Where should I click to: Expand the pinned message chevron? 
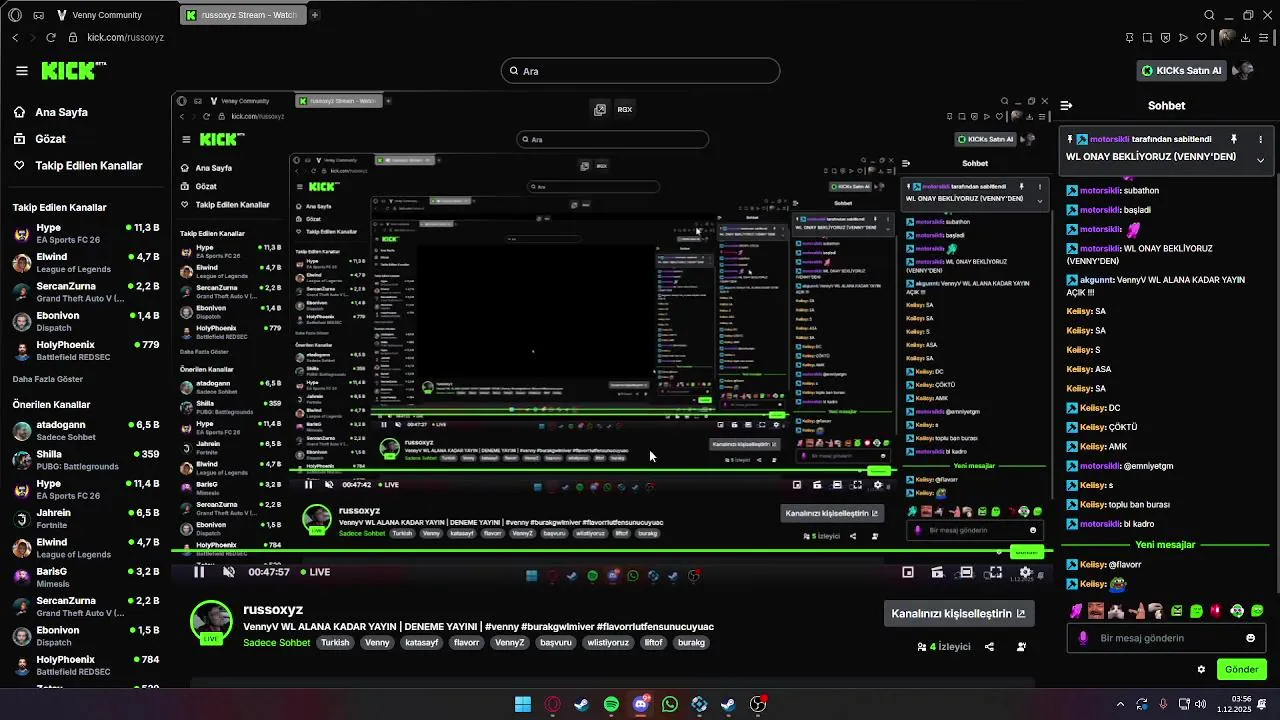click(x=1261, y=160)
